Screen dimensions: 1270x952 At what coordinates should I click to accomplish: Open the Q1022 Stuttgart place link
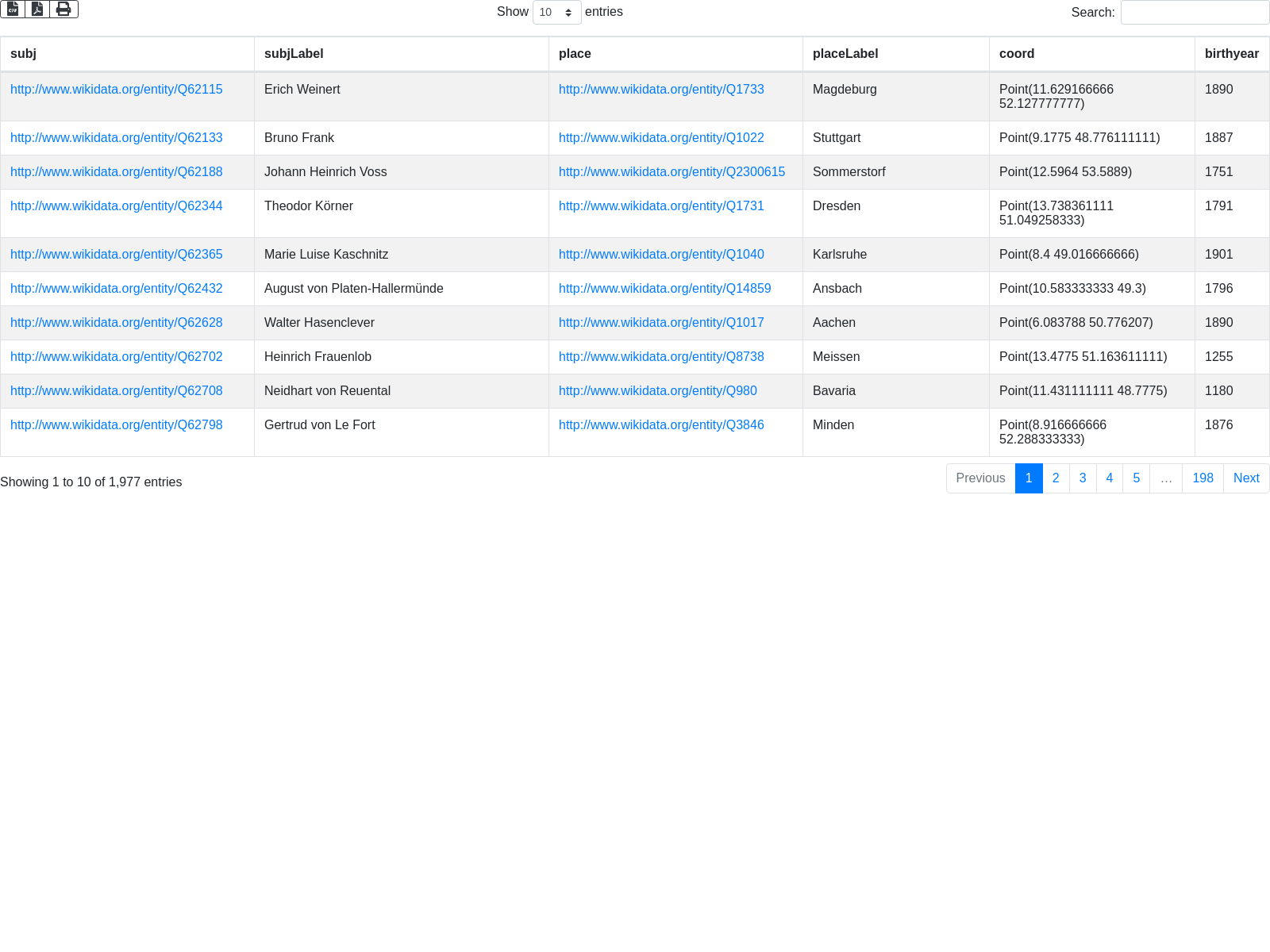coord(661,138)
